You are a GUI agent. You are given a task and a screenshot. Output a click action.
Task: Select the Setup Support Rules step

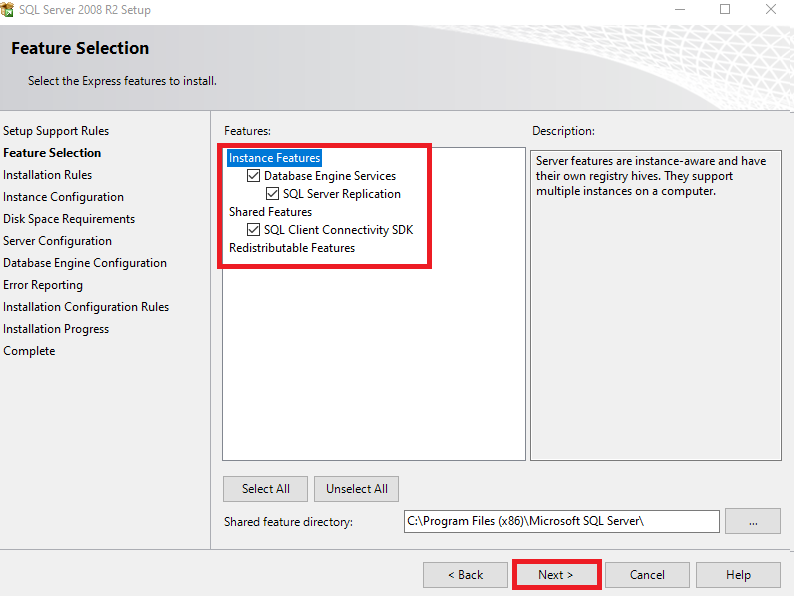pyautogui.click(x=56, y=131)
